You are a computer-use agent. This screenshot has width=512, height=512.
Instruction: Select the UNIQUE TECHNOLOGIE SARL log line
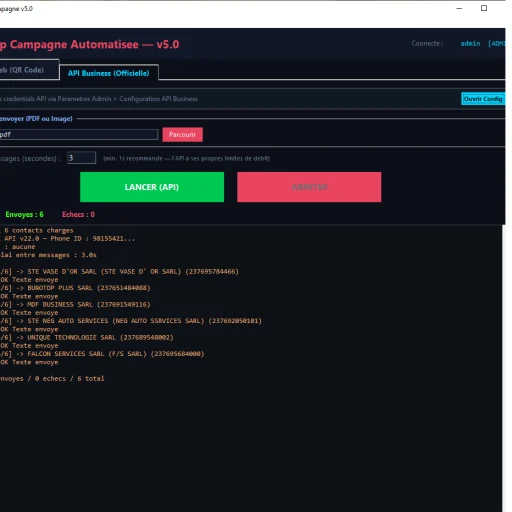pos(87,337)
